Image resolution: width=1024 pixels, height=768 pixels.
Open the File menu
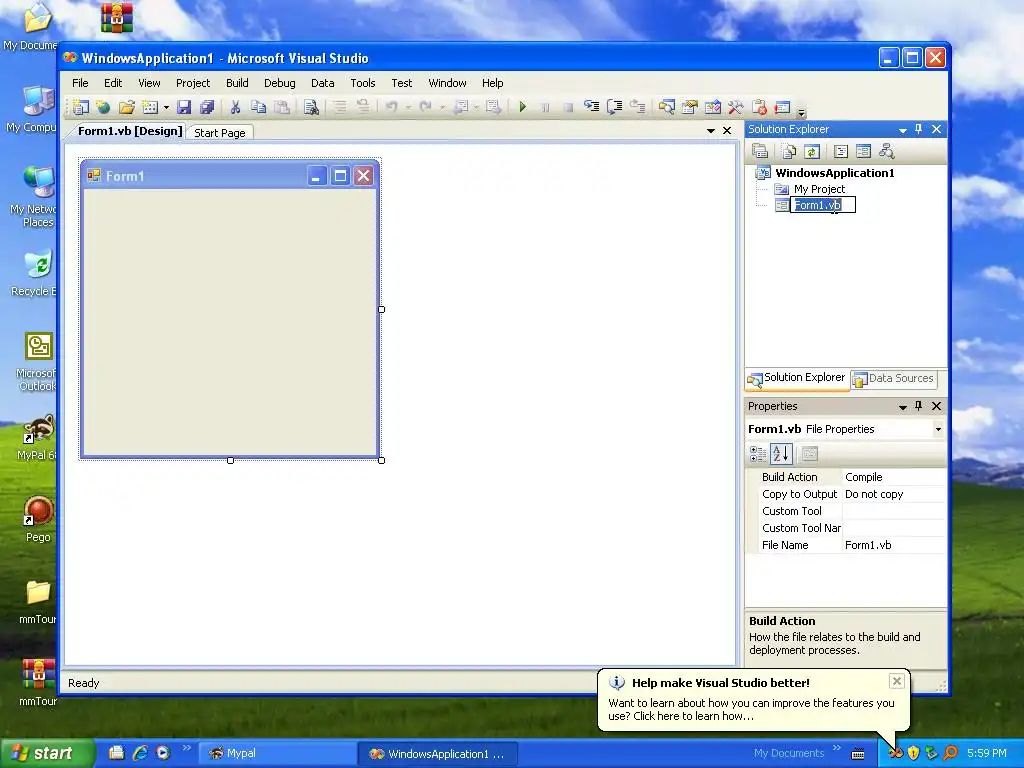pos(80,83)
